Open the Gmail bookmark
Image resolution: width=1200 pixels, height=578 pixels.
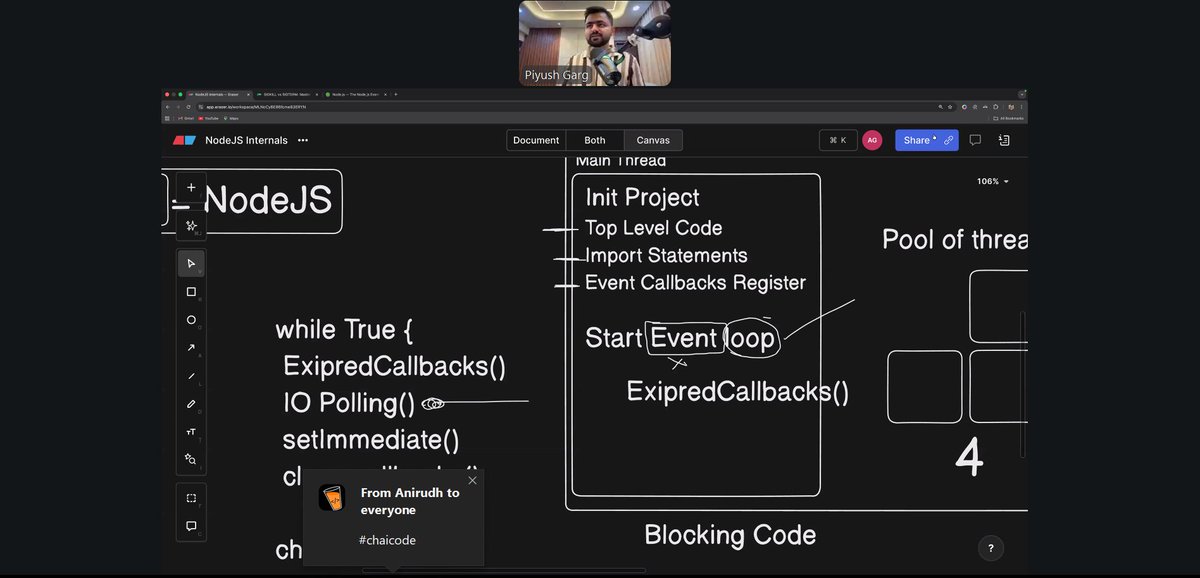click(x=187, y=118)
